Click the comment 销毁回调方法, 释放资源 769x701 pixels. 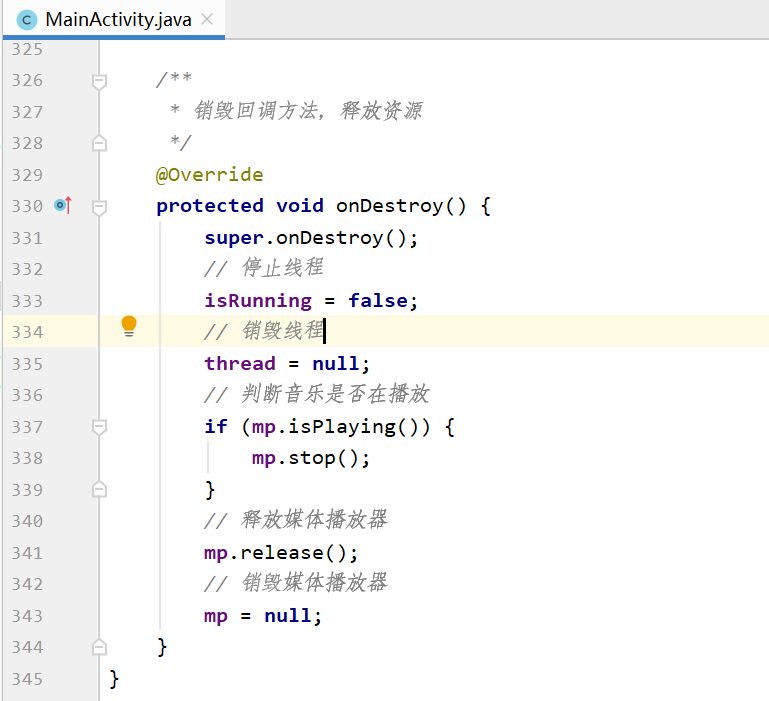[308, 110]
